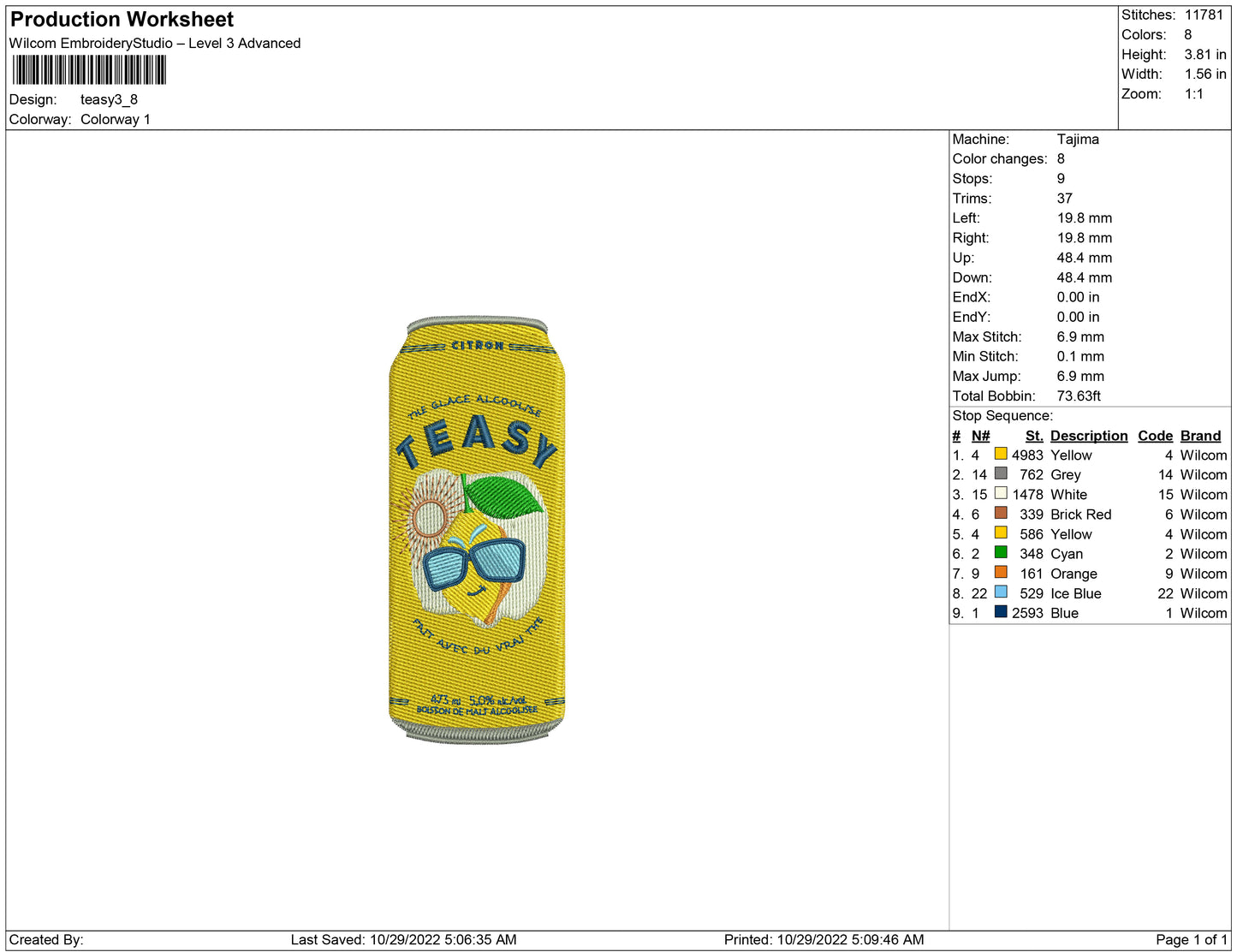Click the TEASY can embroidery design preview
Image resolution: width=1237 pixels, height=952 pixels.
pyautogui.click(x=477, y=530)
